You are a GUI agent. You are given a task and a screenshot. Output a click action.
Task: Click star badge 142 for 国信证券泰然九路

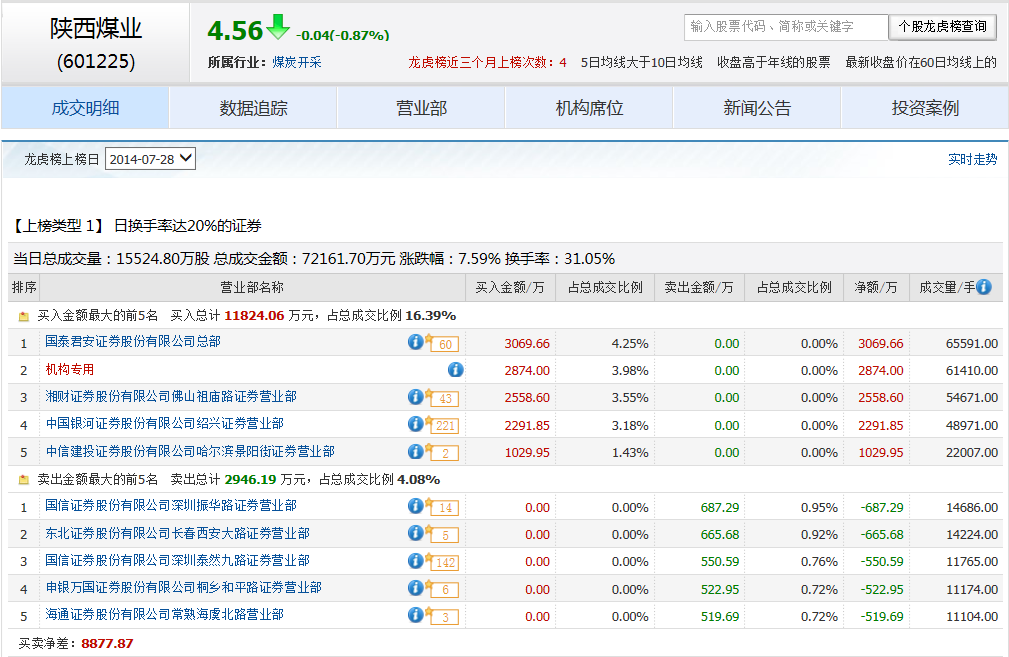[442, 562]
